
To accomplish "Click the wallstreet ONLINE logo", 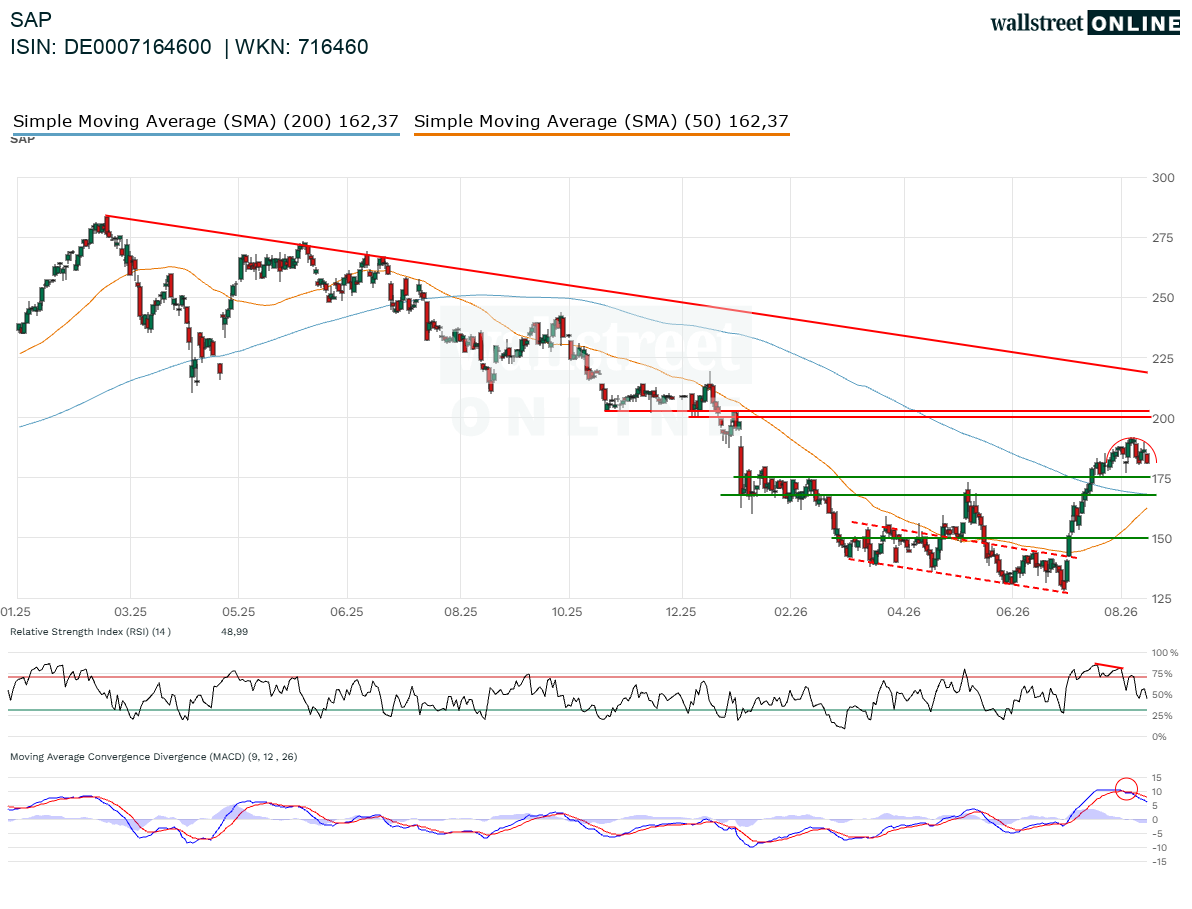I will coord(1085,23).
